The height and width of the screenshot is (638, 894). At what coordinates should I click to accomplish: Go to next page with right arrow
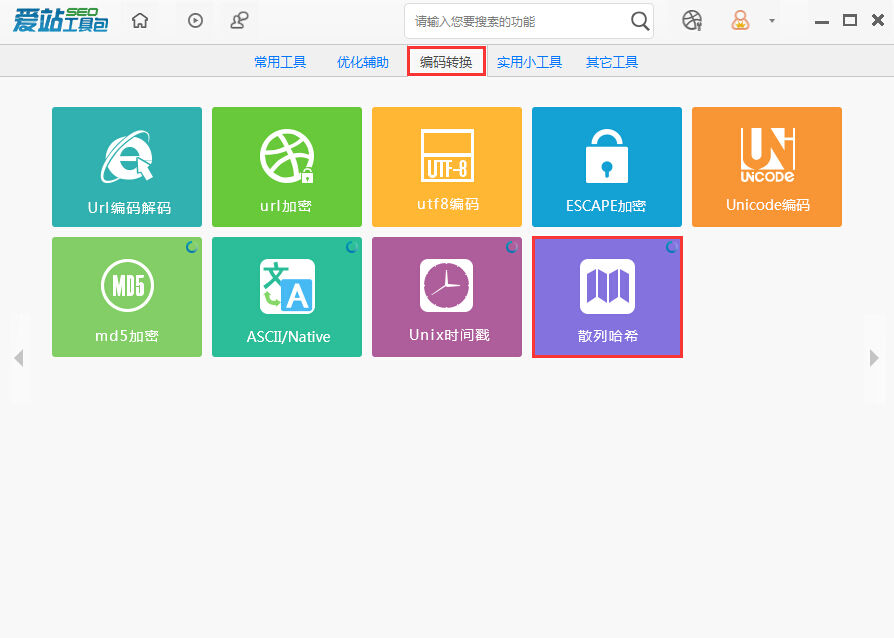875,357
